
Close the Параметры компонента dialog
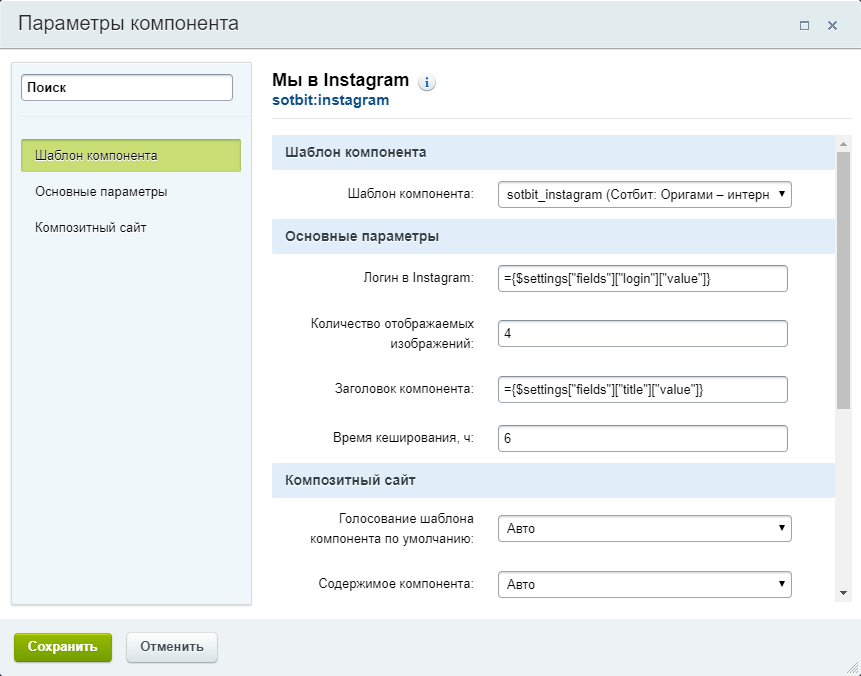tap(832, 25)
